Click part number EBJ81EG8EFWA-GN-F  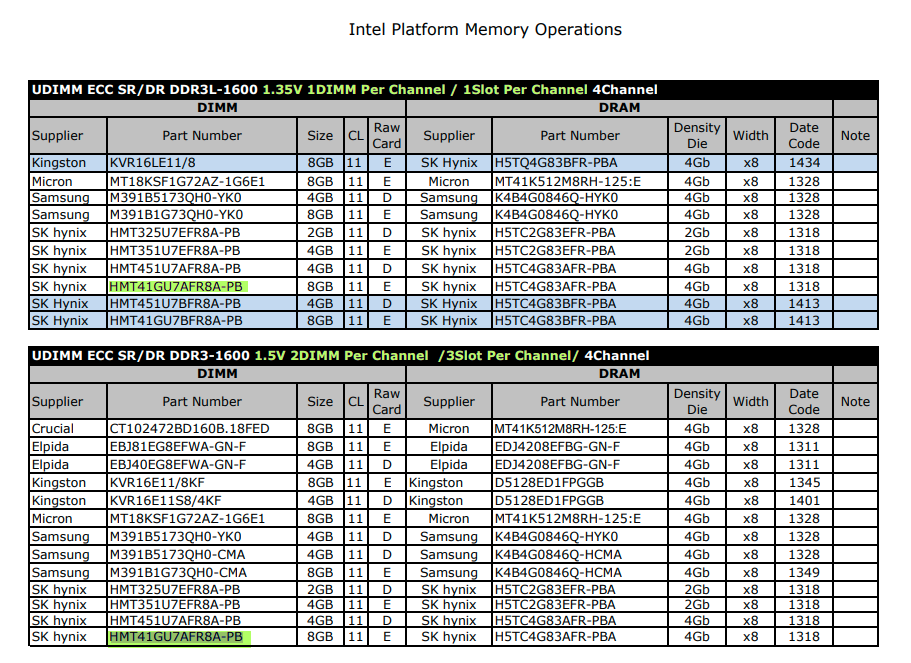point(178,447)
